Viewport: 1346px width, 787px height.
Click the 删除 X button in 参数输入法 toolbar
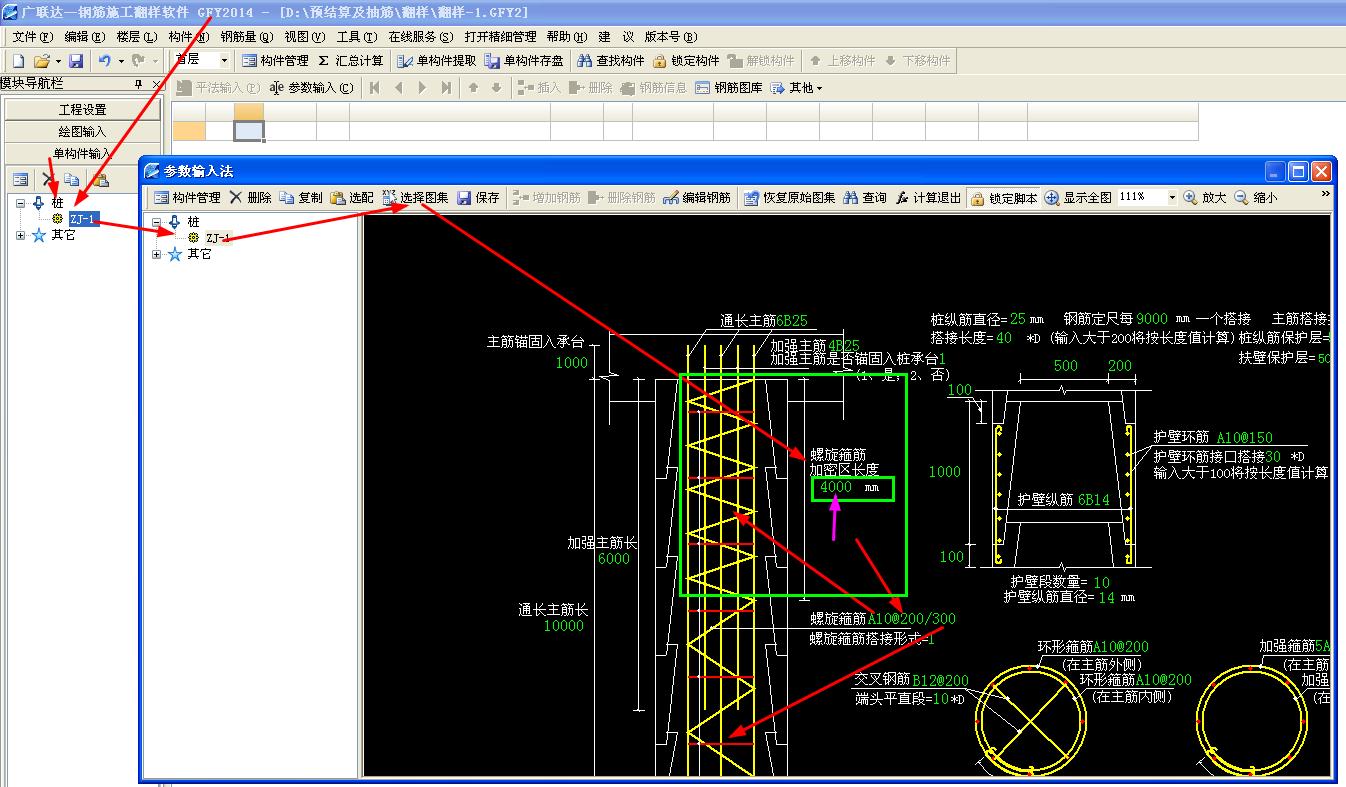coord(250,198)
